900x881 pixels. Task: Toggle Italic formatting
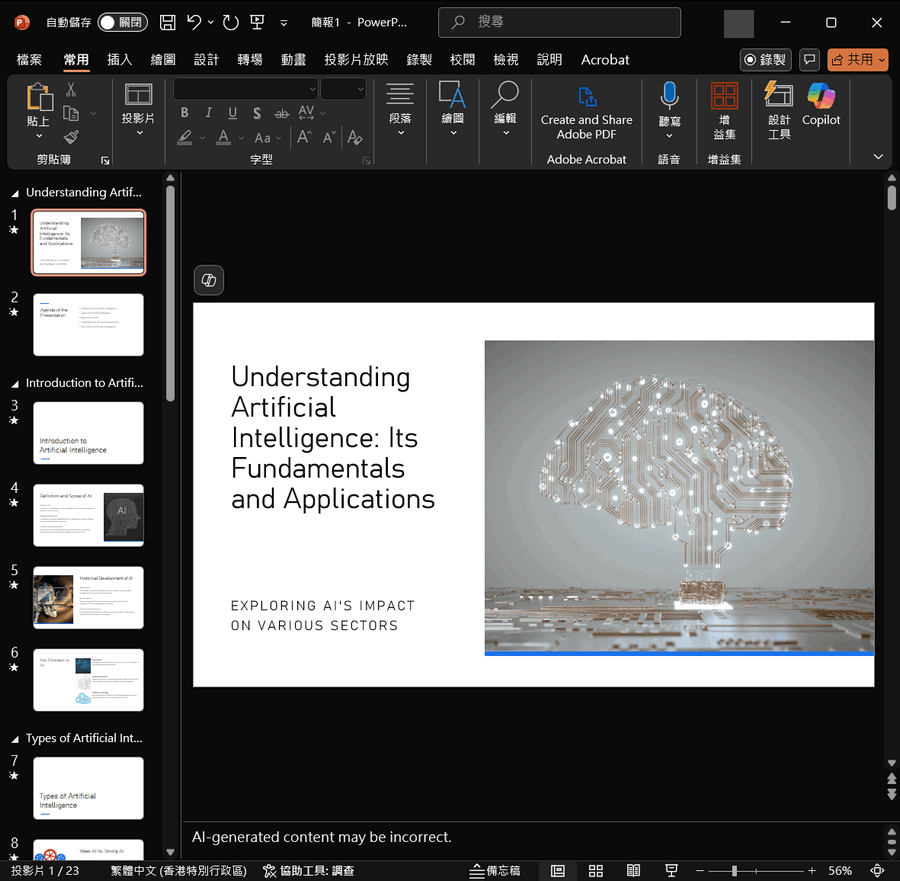click(x=208, y=113)
